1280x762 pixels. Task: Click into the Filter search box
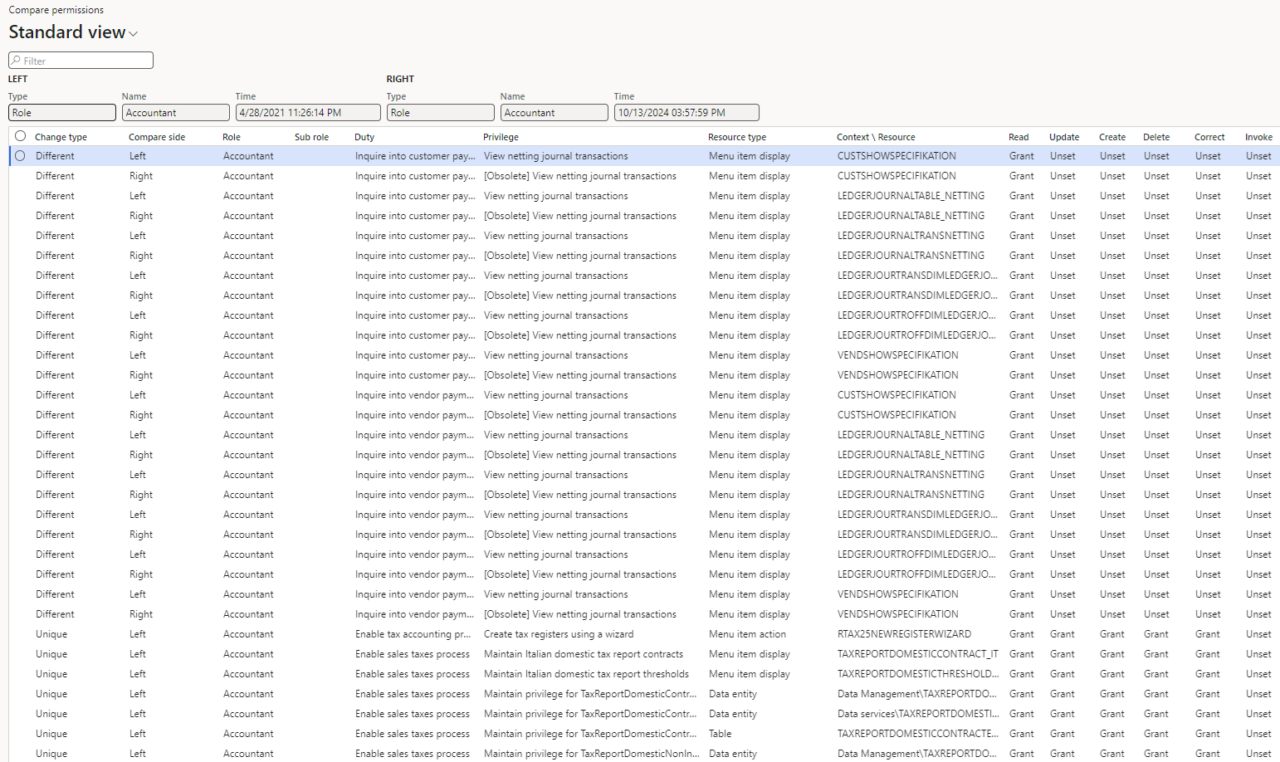click(81, 61)
